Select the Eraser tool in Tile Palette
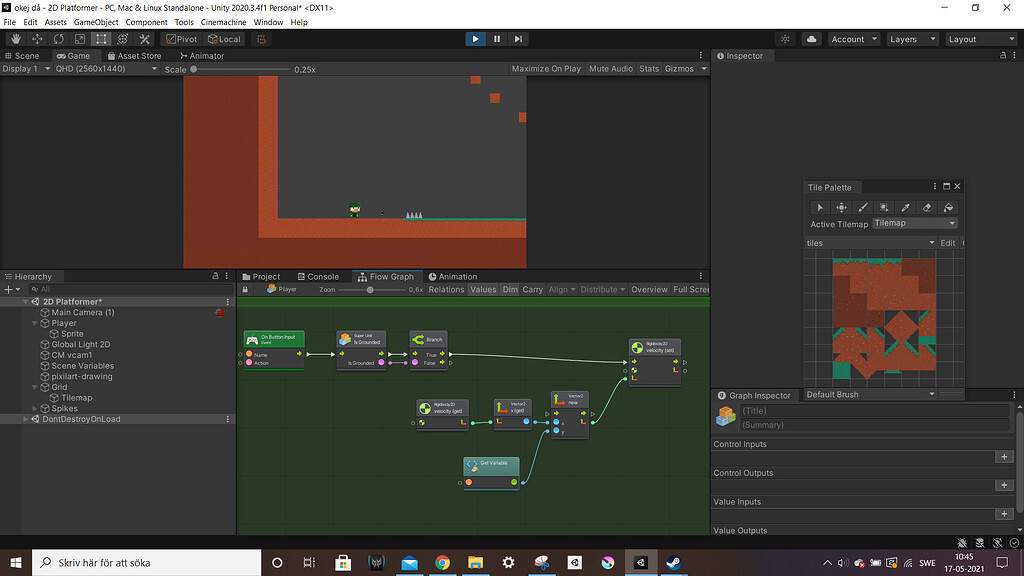The image size is (1024, 576). coord(927,207)
